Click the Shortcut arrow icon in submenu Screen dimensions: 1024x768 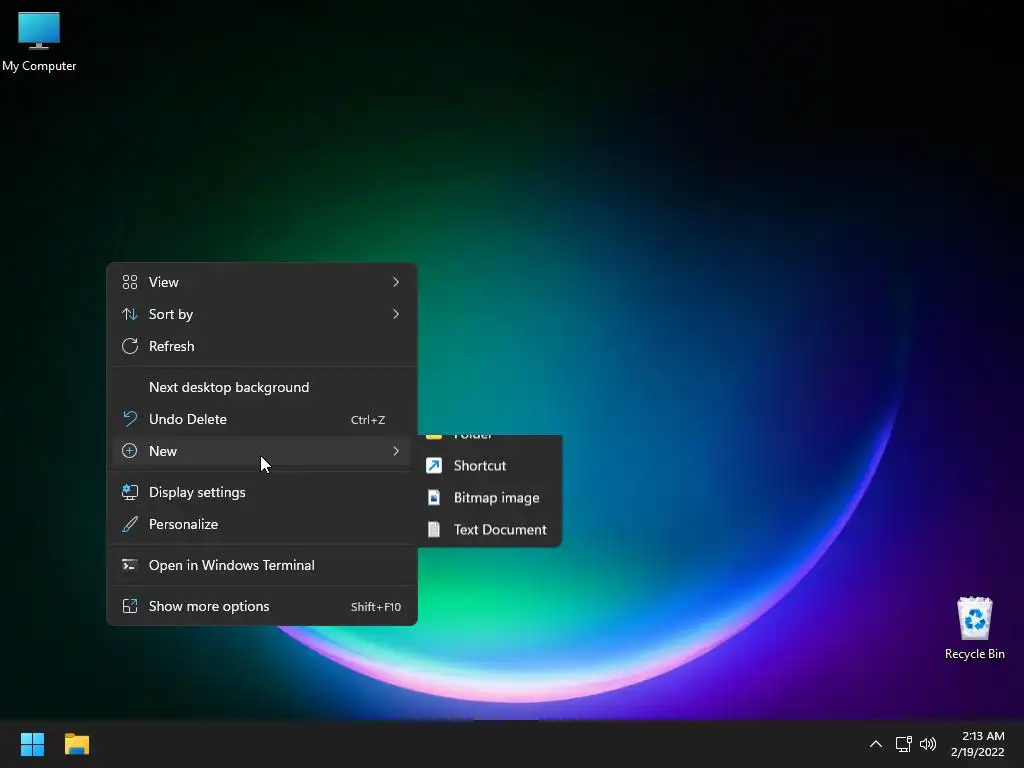434,466
